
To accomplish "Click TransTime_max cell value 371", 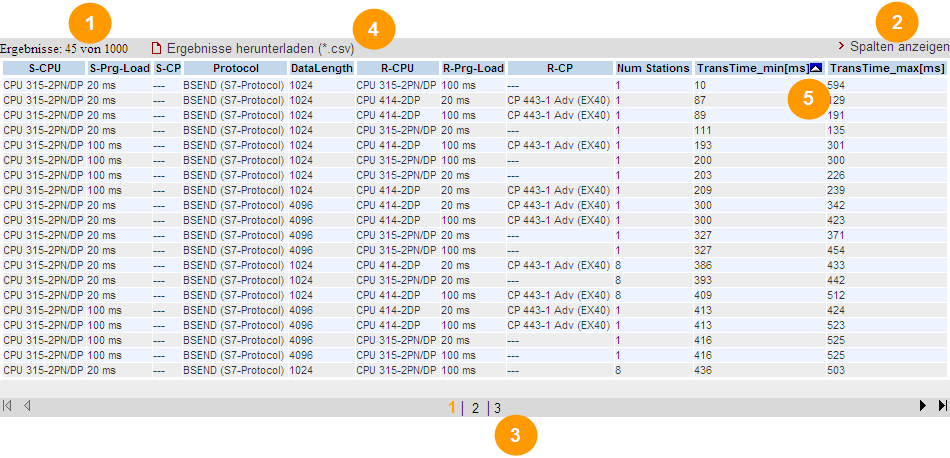I will 836,235.
